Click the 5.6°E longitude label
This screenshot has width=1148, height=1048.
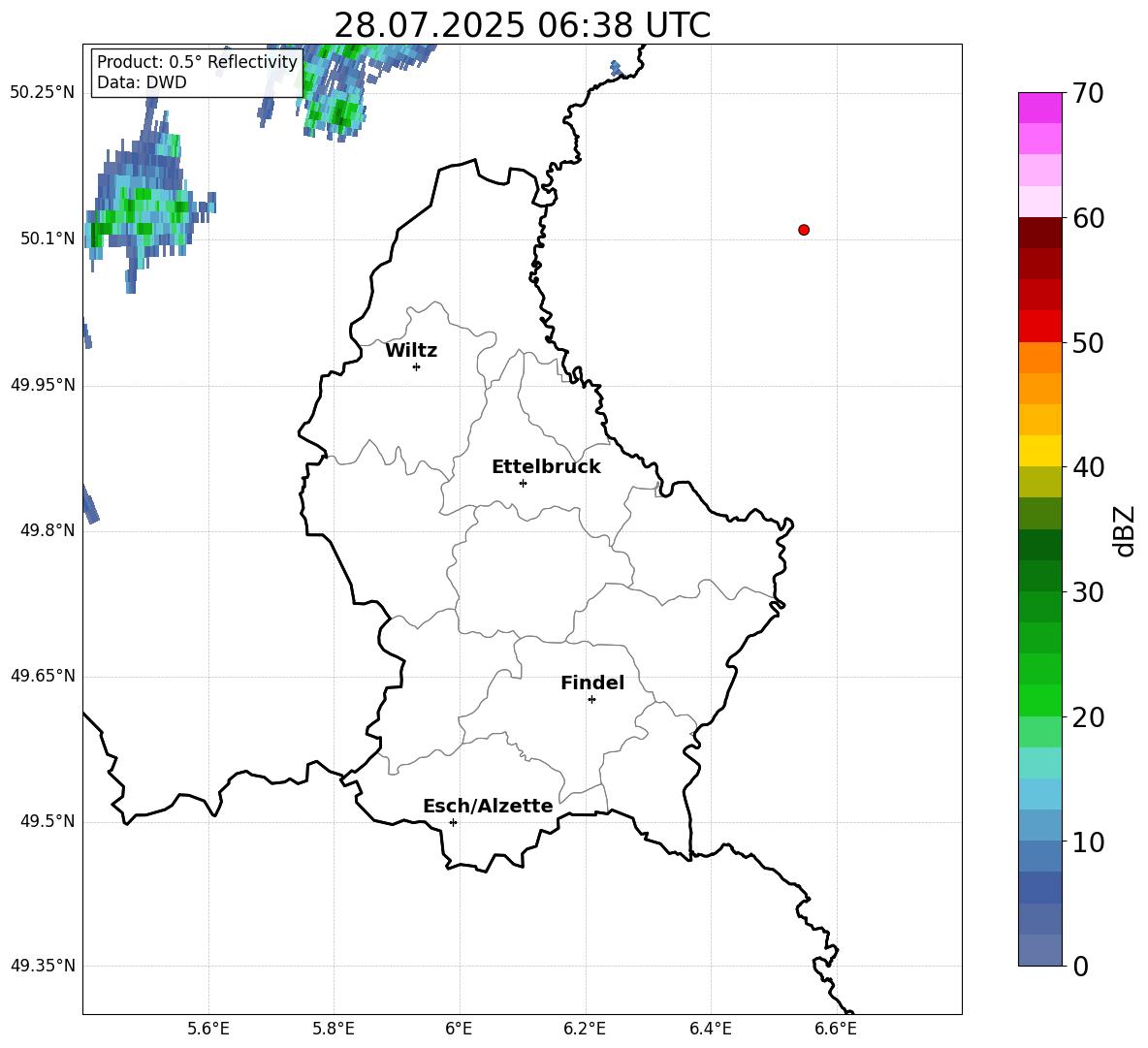click(x=208, y=1029)
